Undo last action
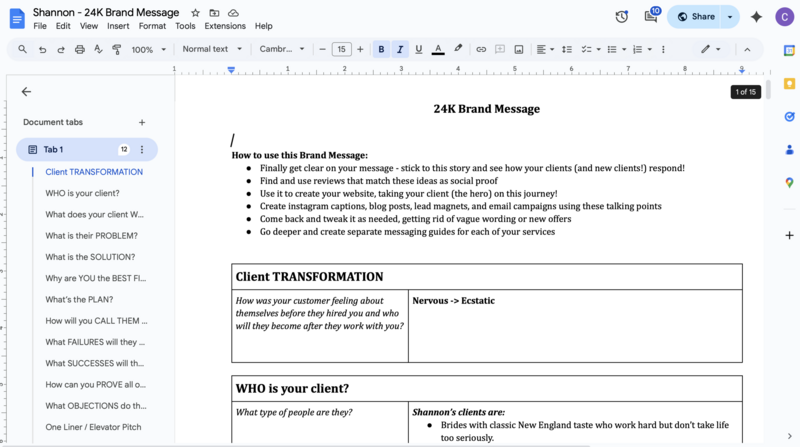800x447 pixels. (42, 49)
